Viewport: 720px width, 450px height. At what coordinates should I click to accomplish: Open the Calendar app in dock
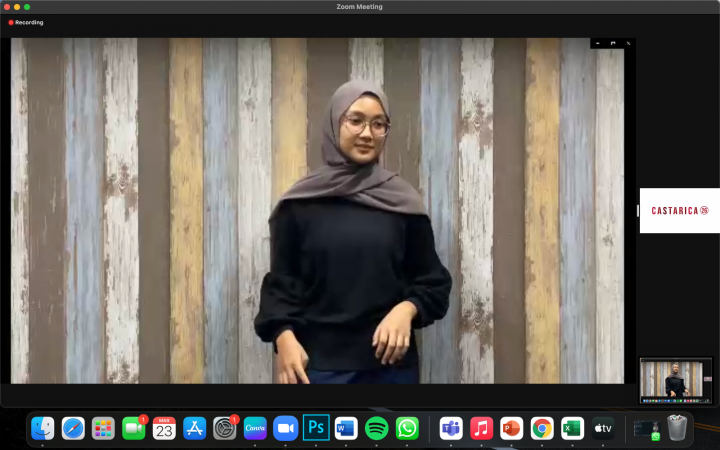tap(164, 429)
